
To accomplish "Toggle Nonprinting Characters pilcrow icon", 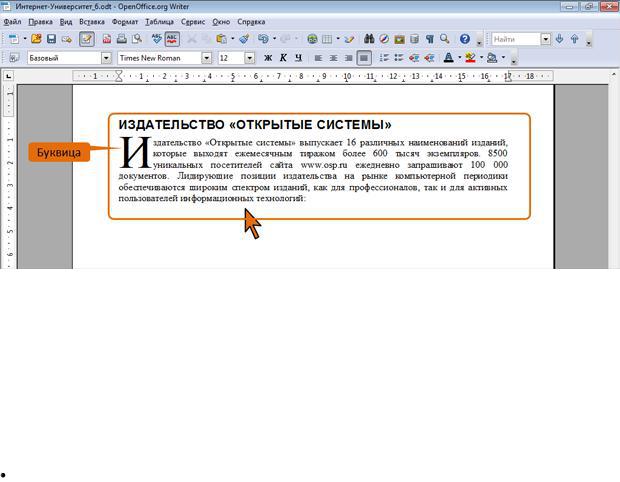I will pos(430,39).
